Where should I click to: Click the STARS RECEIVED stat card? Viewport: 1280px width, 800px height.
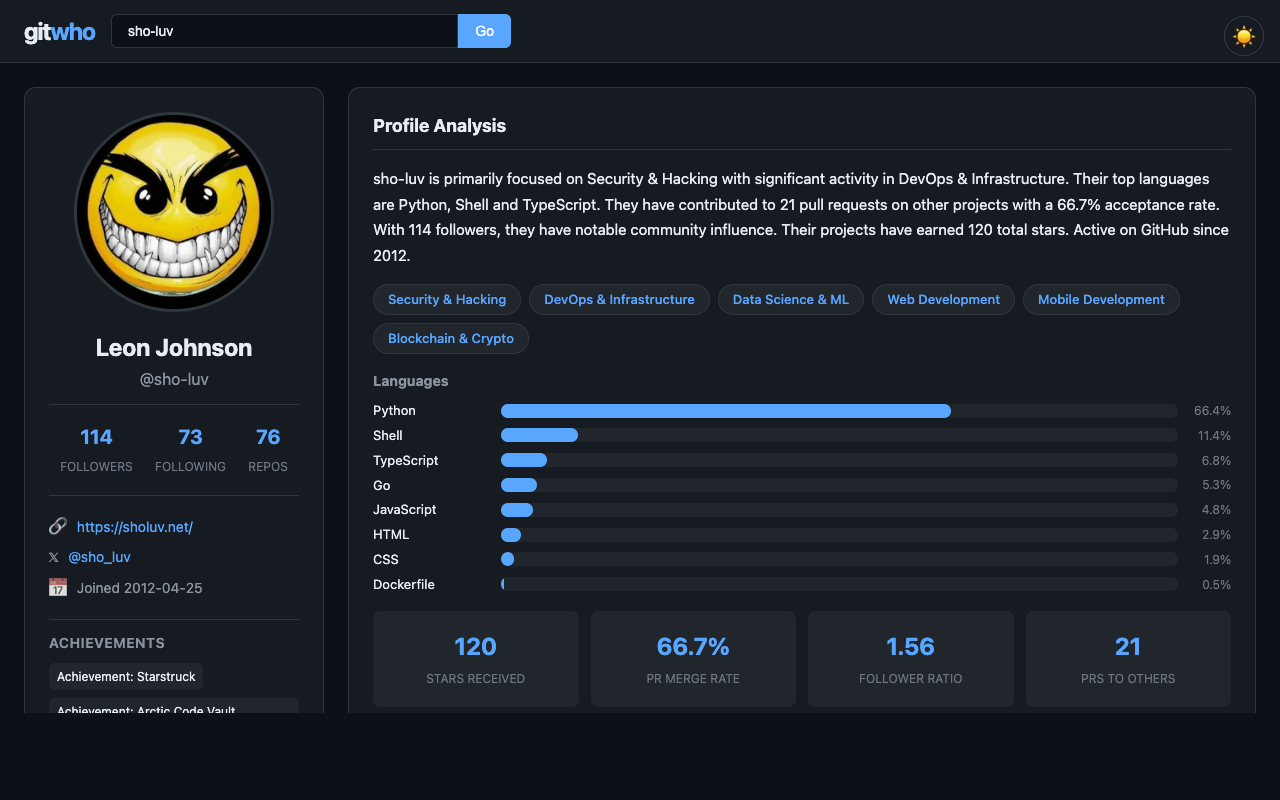point(475,659)
